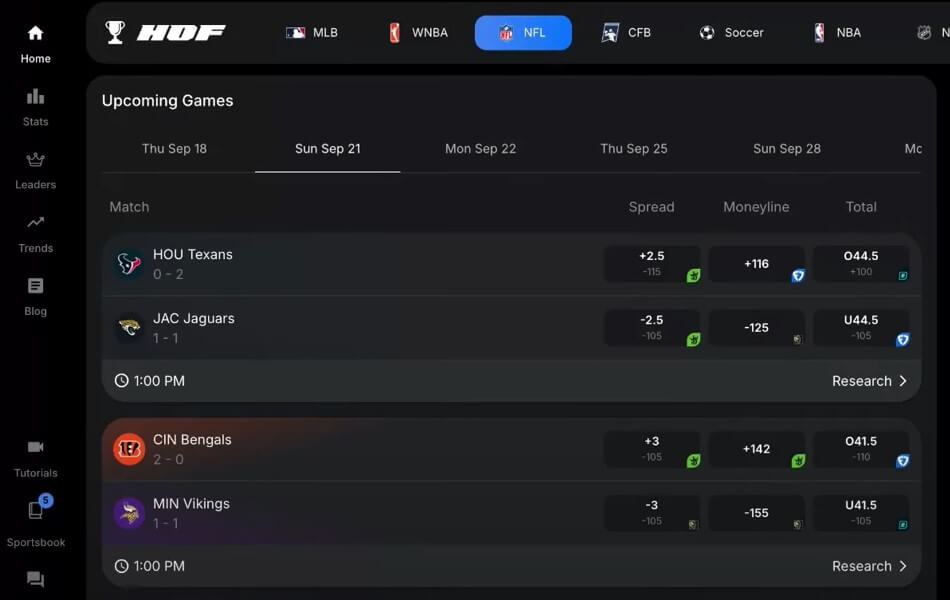Expand Research for Bengals vs Vikings
Screen dimensions: 950x600
coord(869,566)
